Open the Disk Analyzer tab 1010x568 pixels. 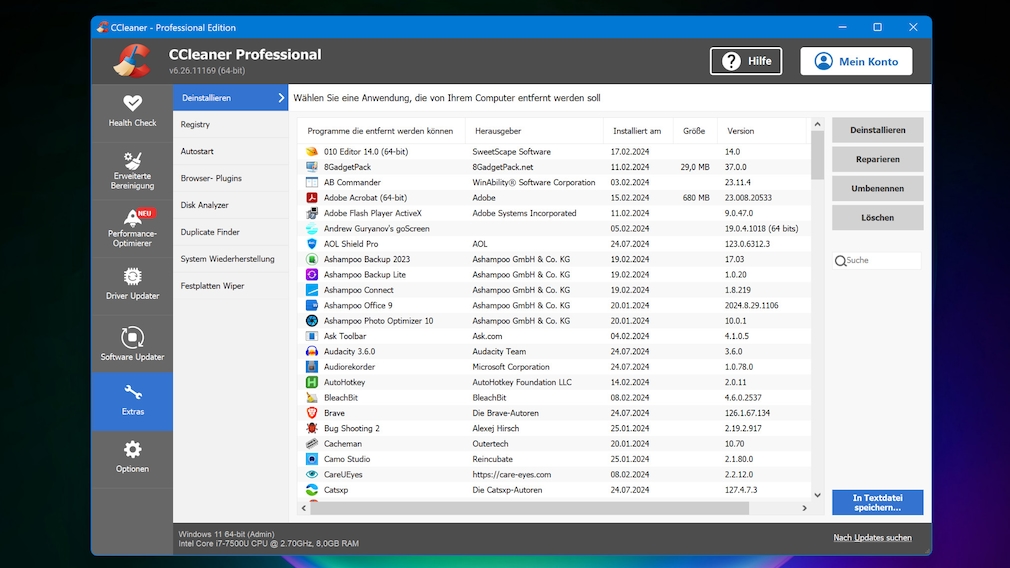click(x=205, y=205)
